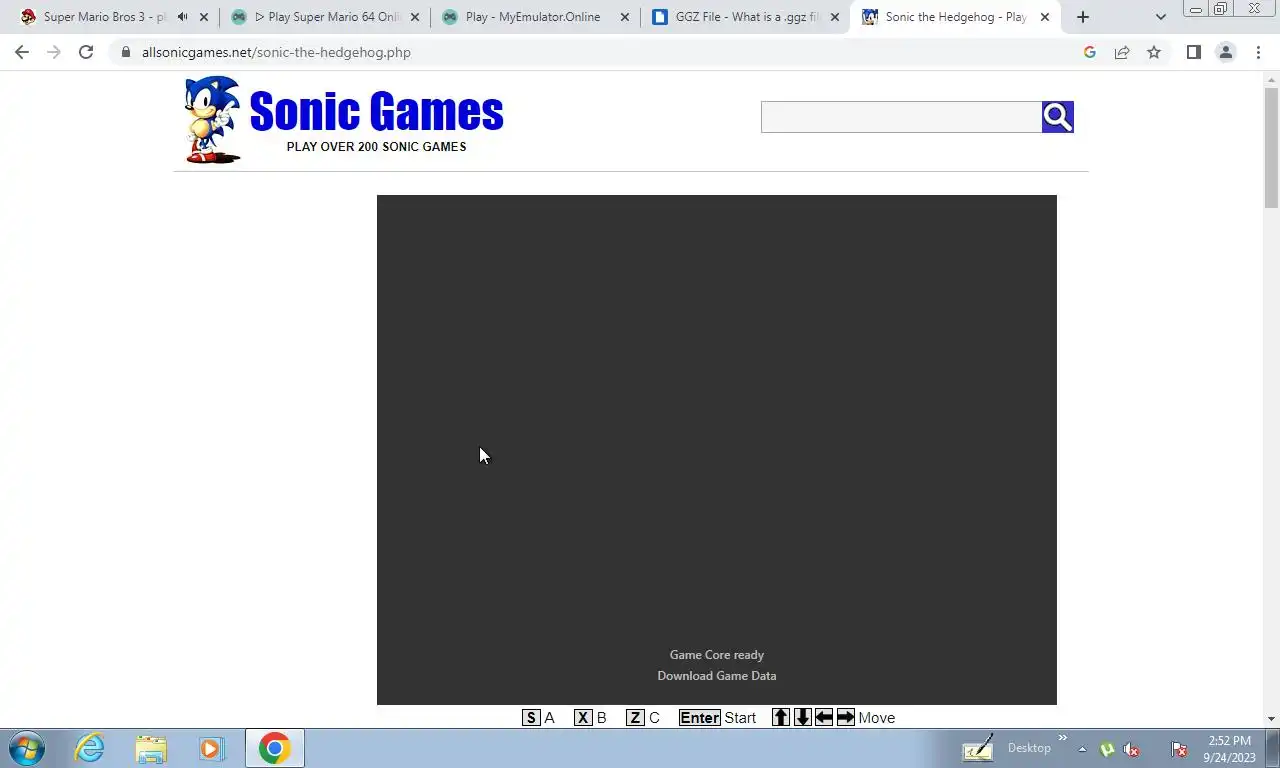Image resolution: width=1280 pixels, height=768 pixels.
Task: Click the Chrome taskbar icon
Action: [274, 748]
